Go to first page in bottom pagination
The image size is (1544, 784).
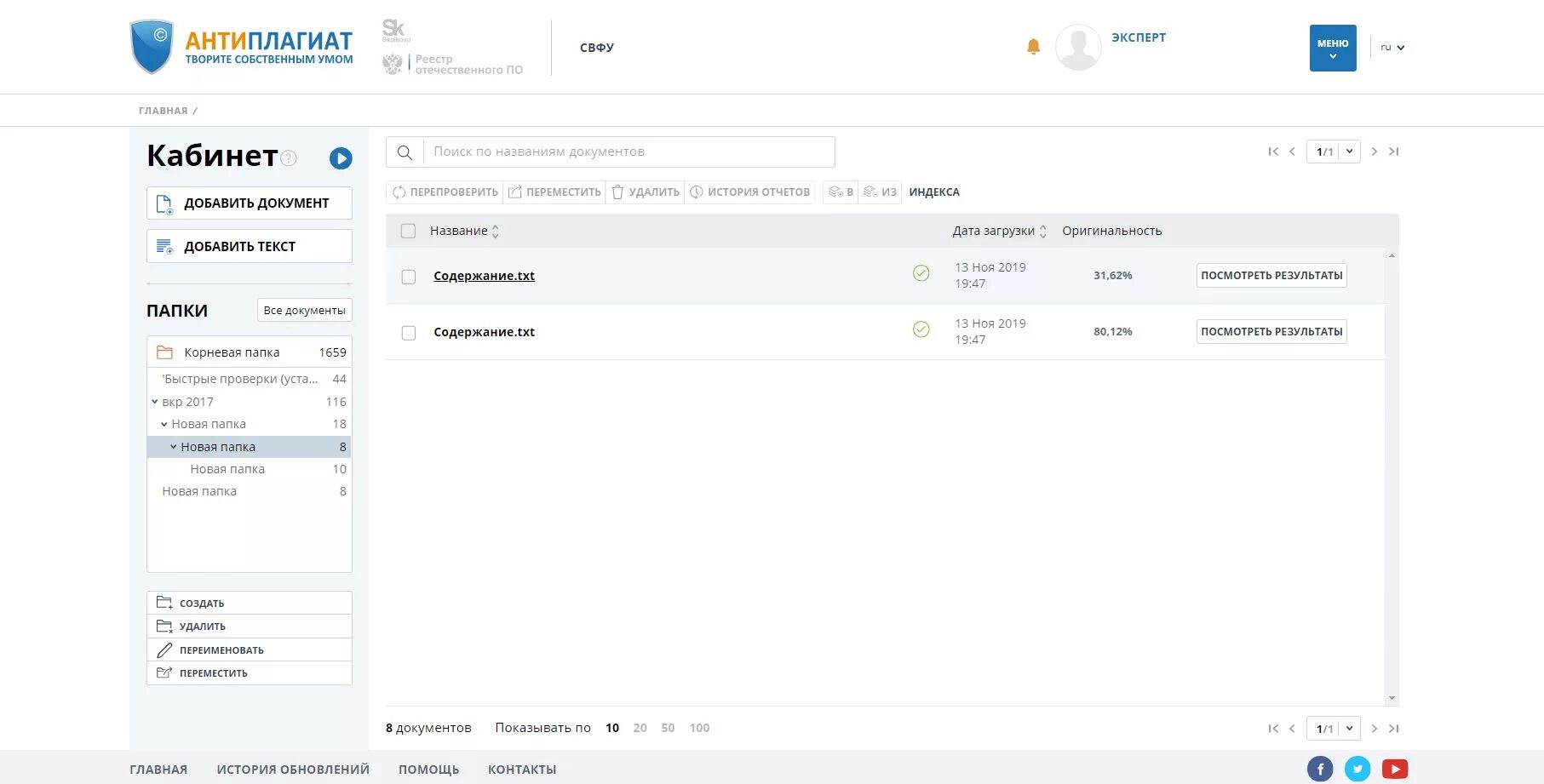coord(1273,729)
